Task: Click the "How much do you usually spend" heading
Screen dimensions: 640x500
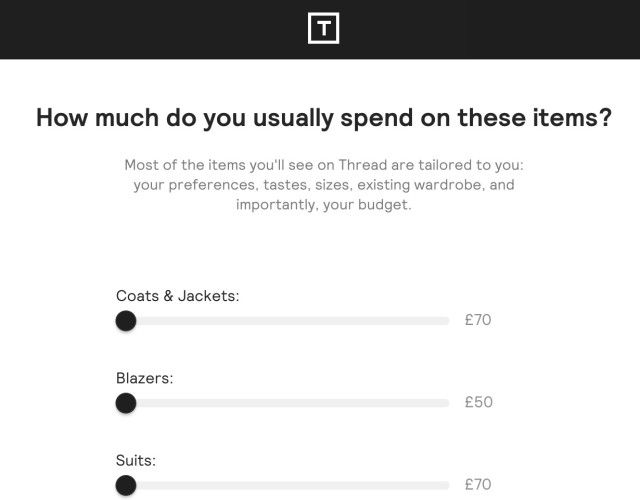Action: coord(324,118)
